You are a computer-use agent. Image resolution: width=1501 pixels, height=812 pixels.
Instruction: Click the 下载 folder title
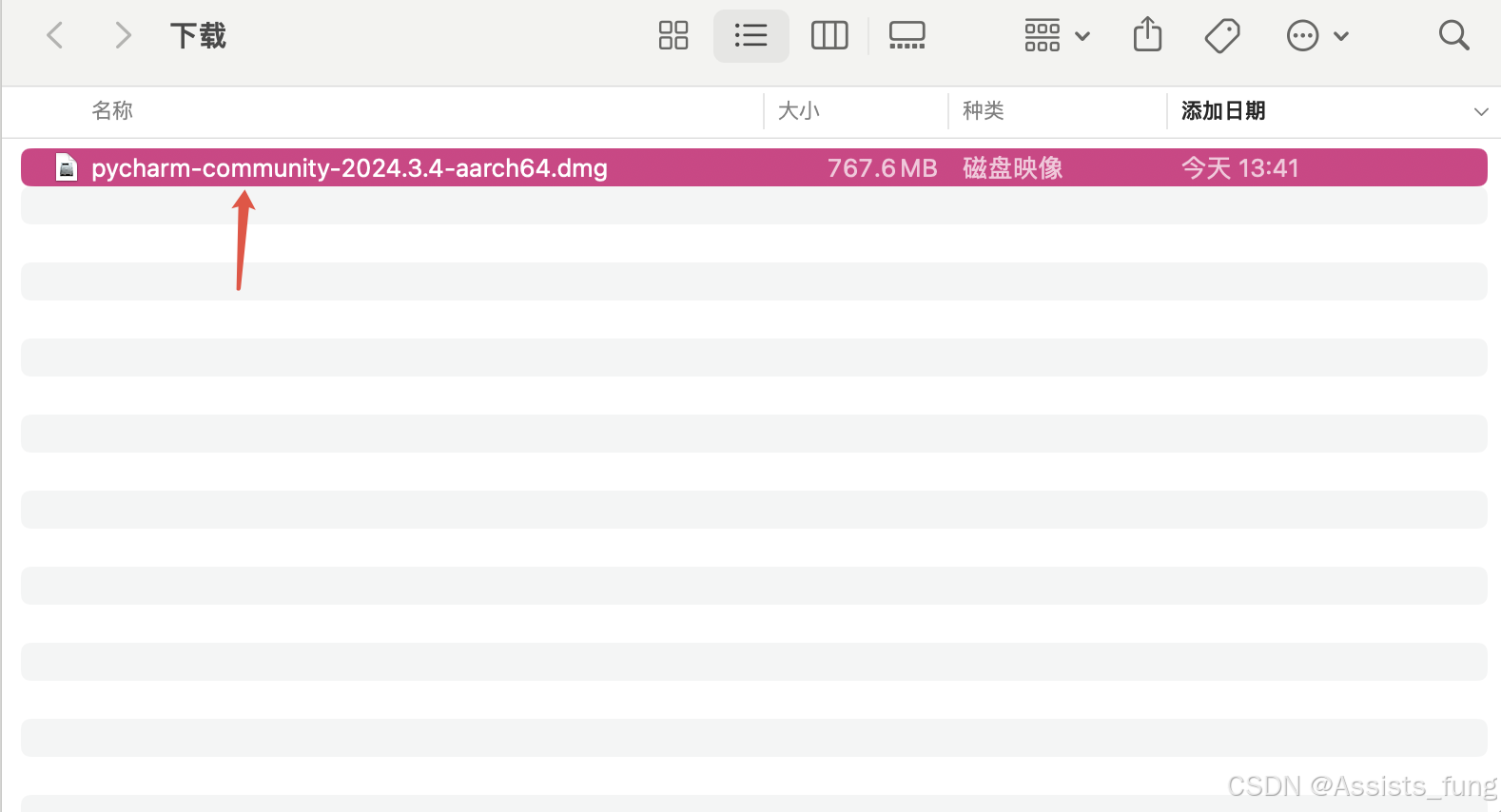click(198, 36)
